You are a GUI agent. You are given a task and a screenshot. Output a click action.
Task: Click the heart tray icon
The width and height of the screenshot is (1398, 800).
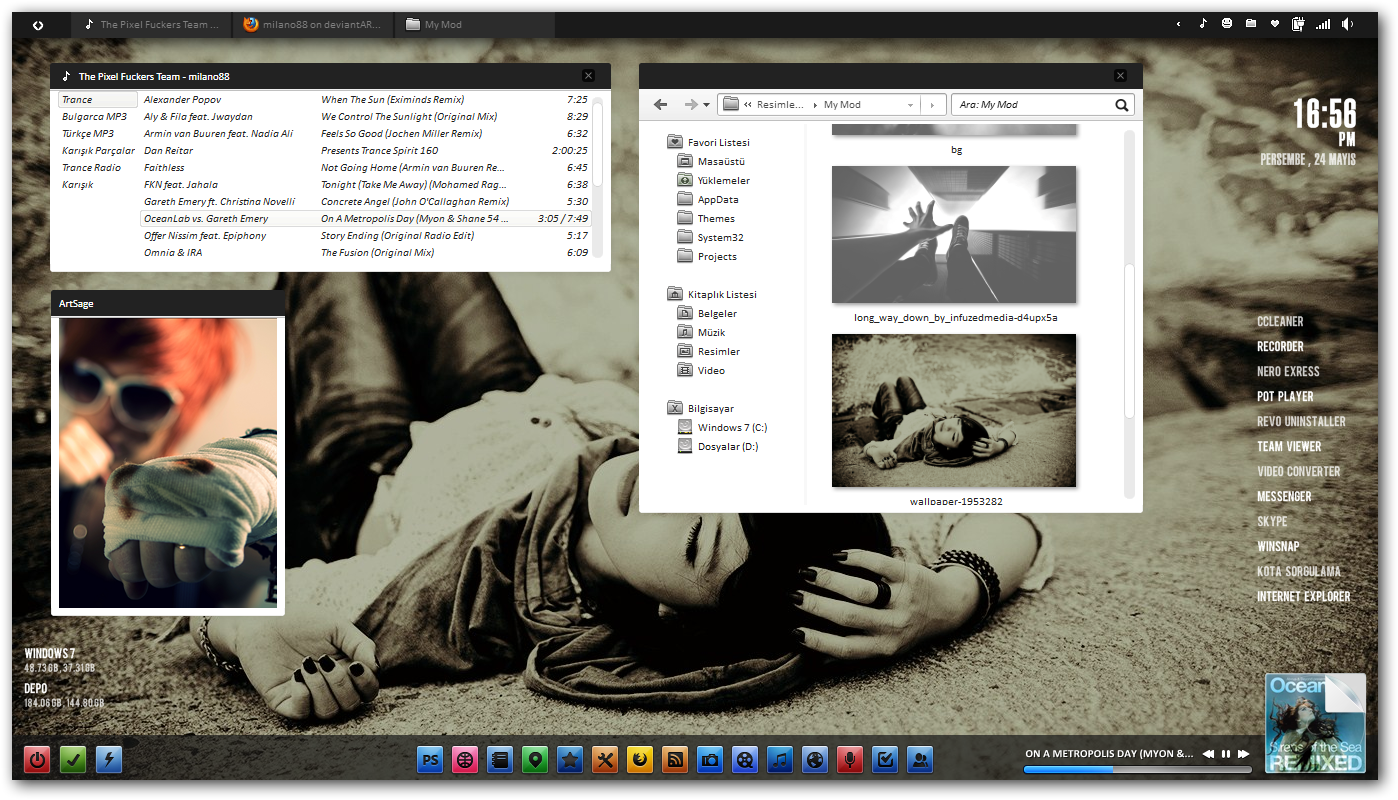(x=1275, y=24)
